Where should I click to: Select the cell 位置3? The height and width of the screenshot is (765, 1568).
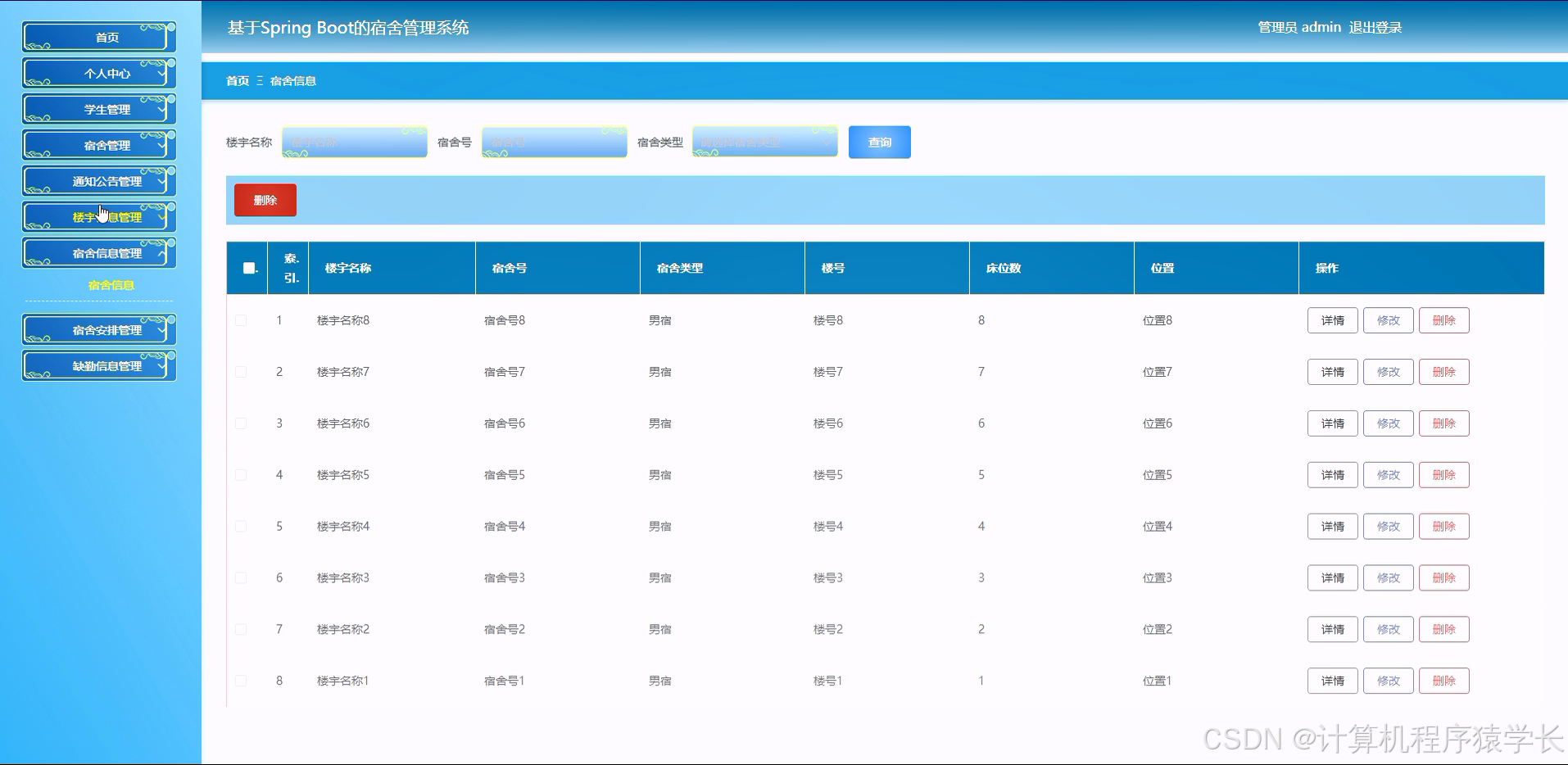(x=1158, y=578)
